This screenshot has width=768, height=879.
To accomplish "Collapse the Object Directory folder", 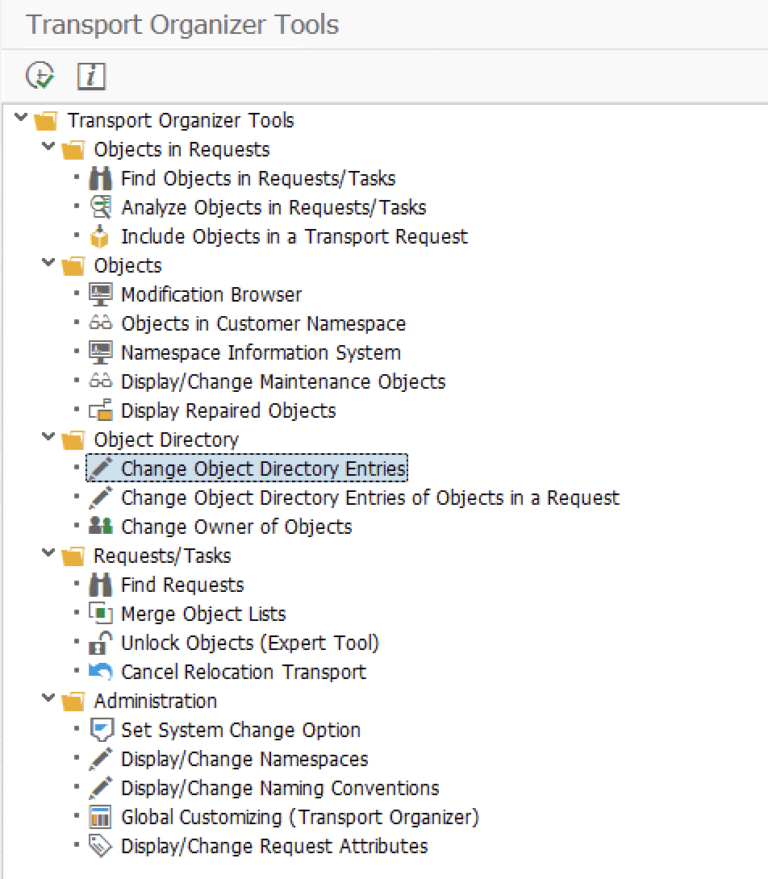I will coord(47,439).
